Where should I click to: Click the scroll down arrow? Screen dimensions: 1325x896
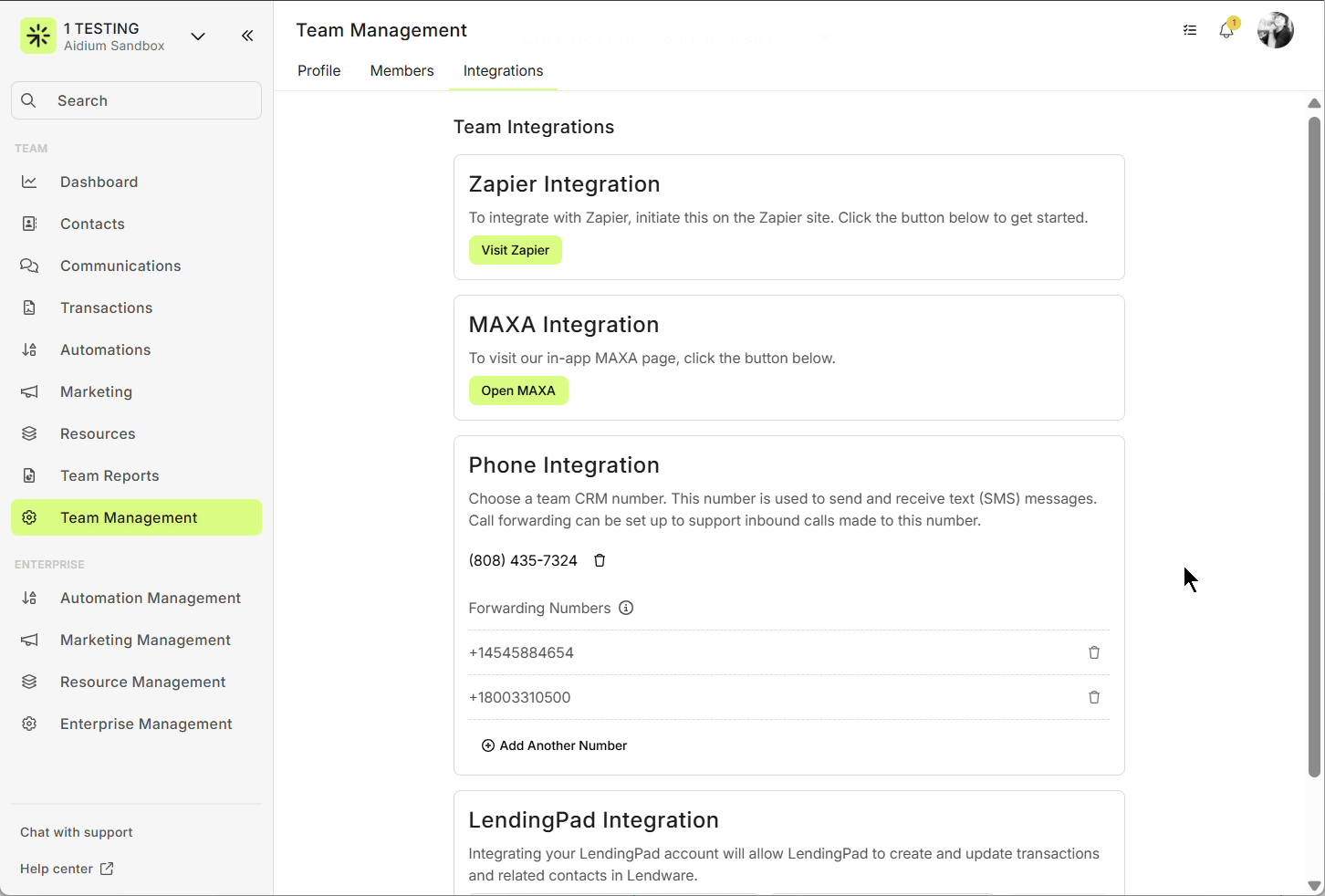pyautogui.click(x=1314, y=885)
